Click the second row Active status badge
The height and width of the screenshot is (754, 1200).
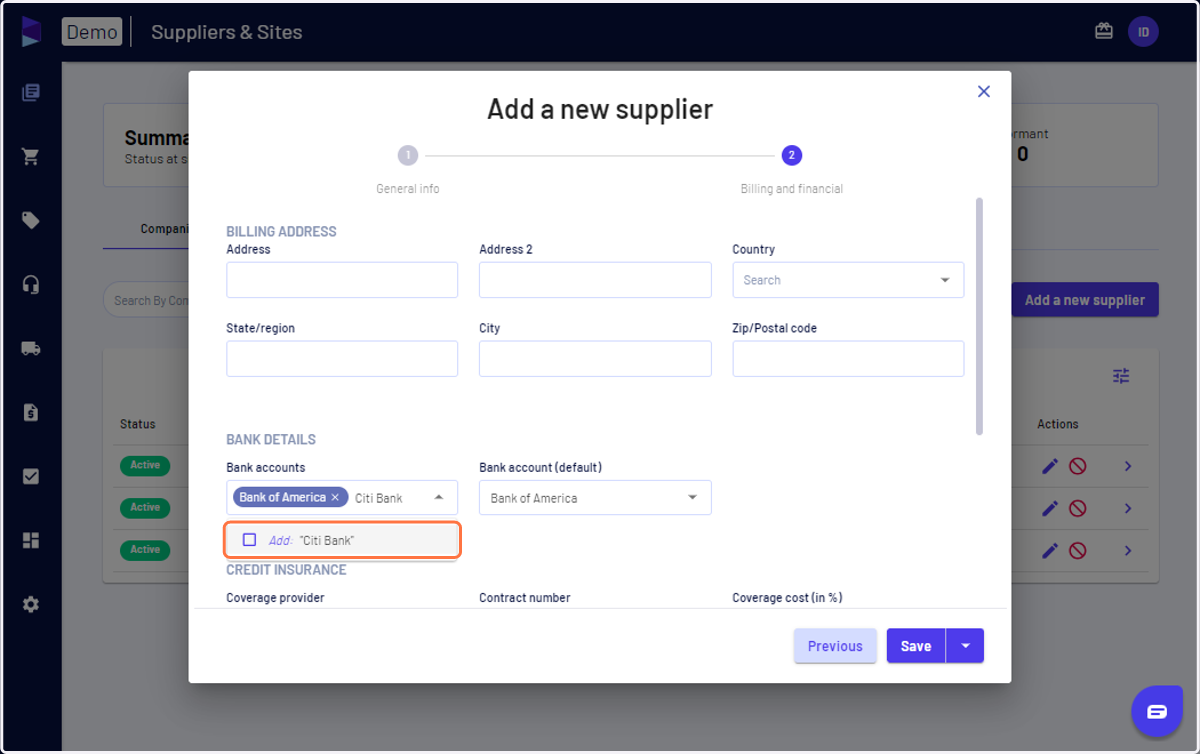coord(145,507)
